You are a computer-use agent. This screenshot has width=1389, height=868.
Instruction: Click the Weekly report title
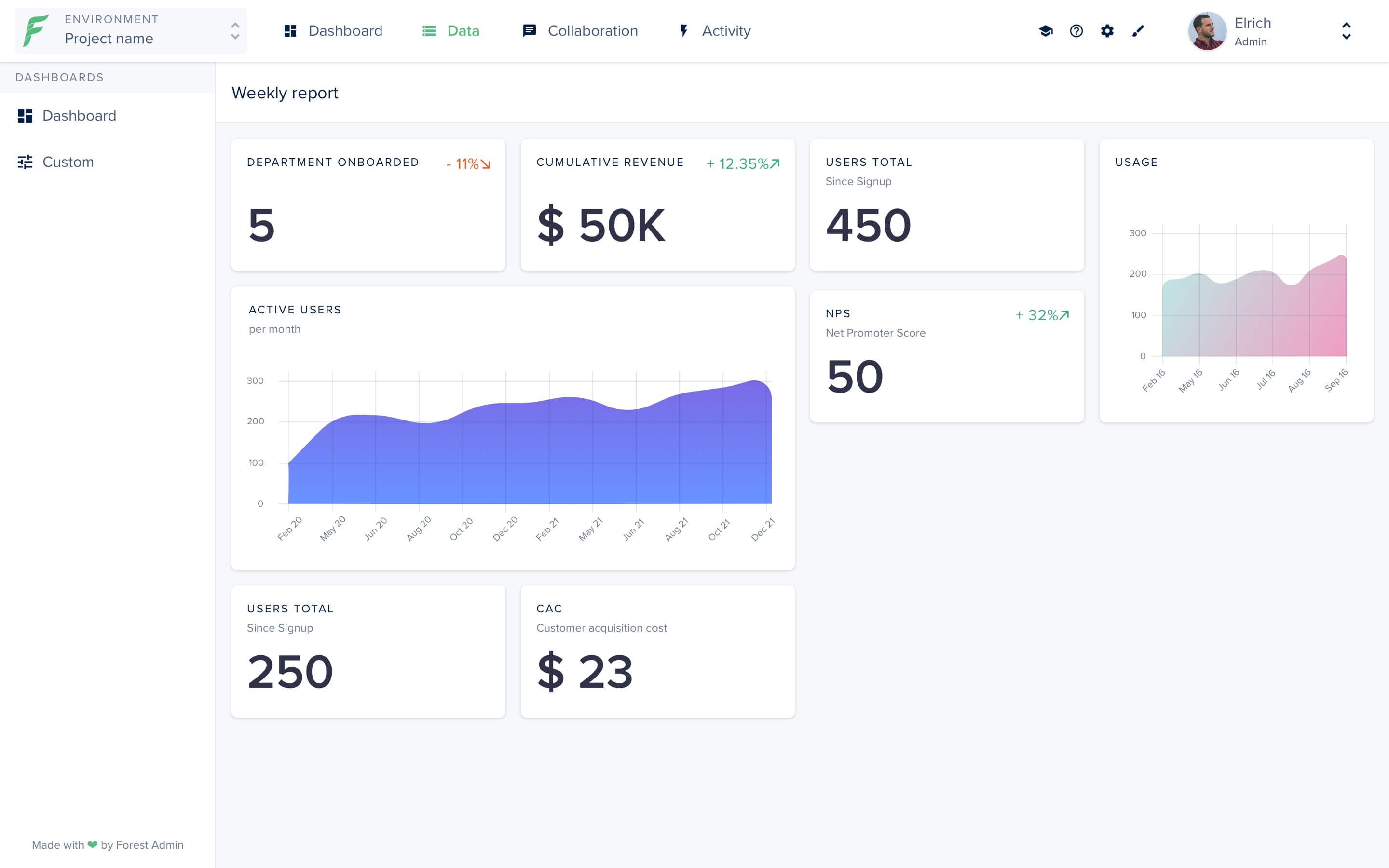[x=285, y=93]
